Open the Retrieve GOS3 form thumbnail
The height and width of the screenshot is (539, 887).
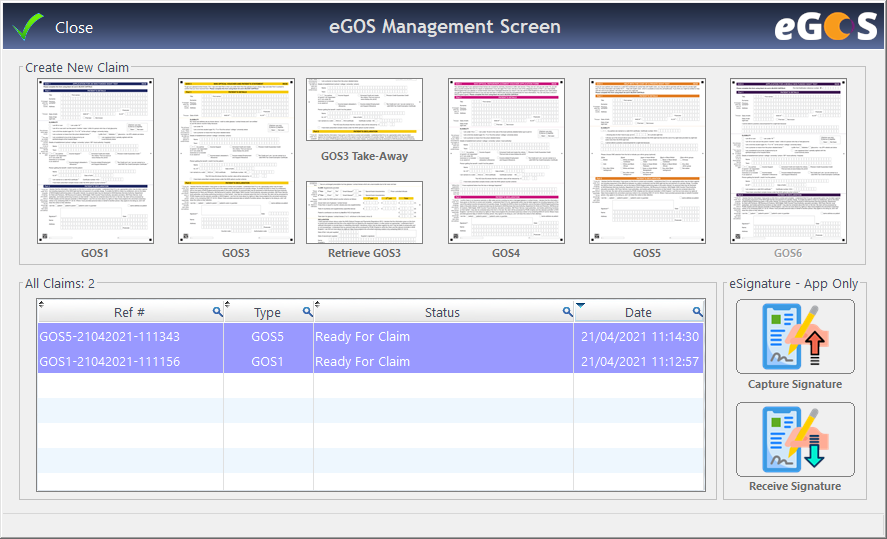(364, 212)
